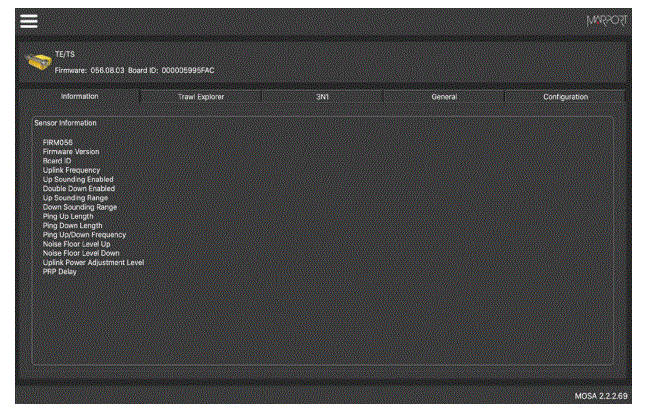Click the MOSA 2.2.2.69 version label
Screen dimensions: 645x410
point(601,396)
